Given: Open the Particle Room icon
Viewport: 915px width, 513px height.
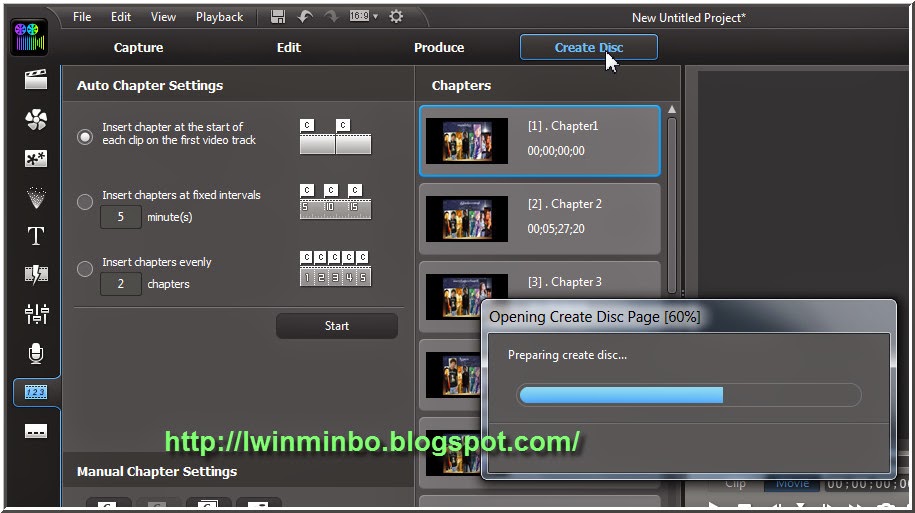Looking at the screenshot, I should point(36,197).
